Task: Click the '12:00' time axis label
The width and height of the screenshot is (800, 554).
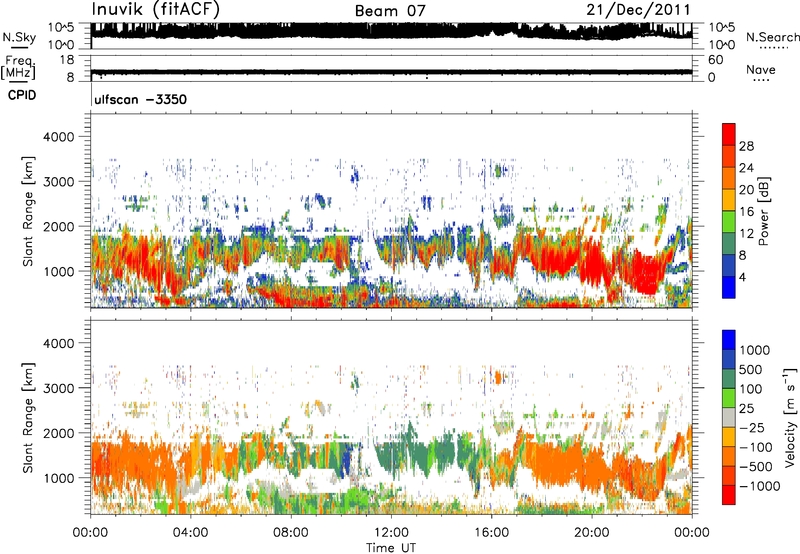Action: [x=391, y=533]
